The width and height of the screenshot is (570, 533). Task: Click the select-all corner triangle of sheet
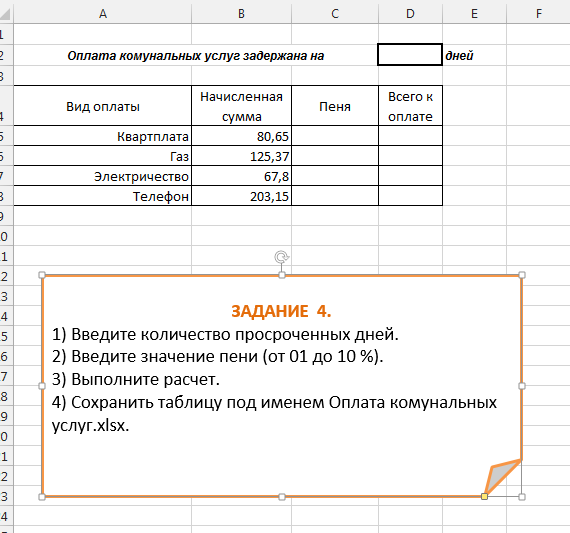pyautogui.click(x=6, y=14)
